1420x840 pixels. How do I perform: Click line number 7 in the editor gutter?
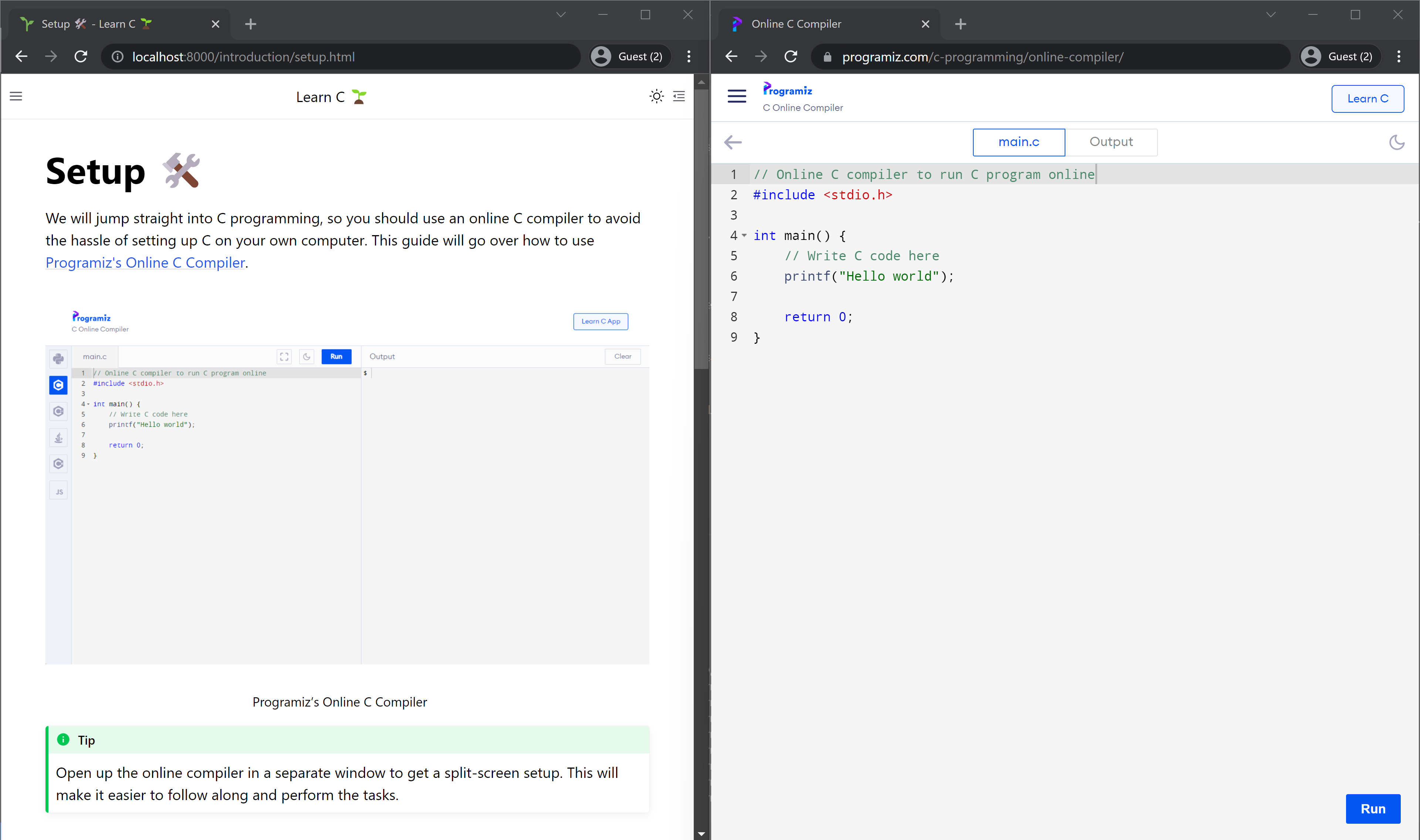click(734, 297)
